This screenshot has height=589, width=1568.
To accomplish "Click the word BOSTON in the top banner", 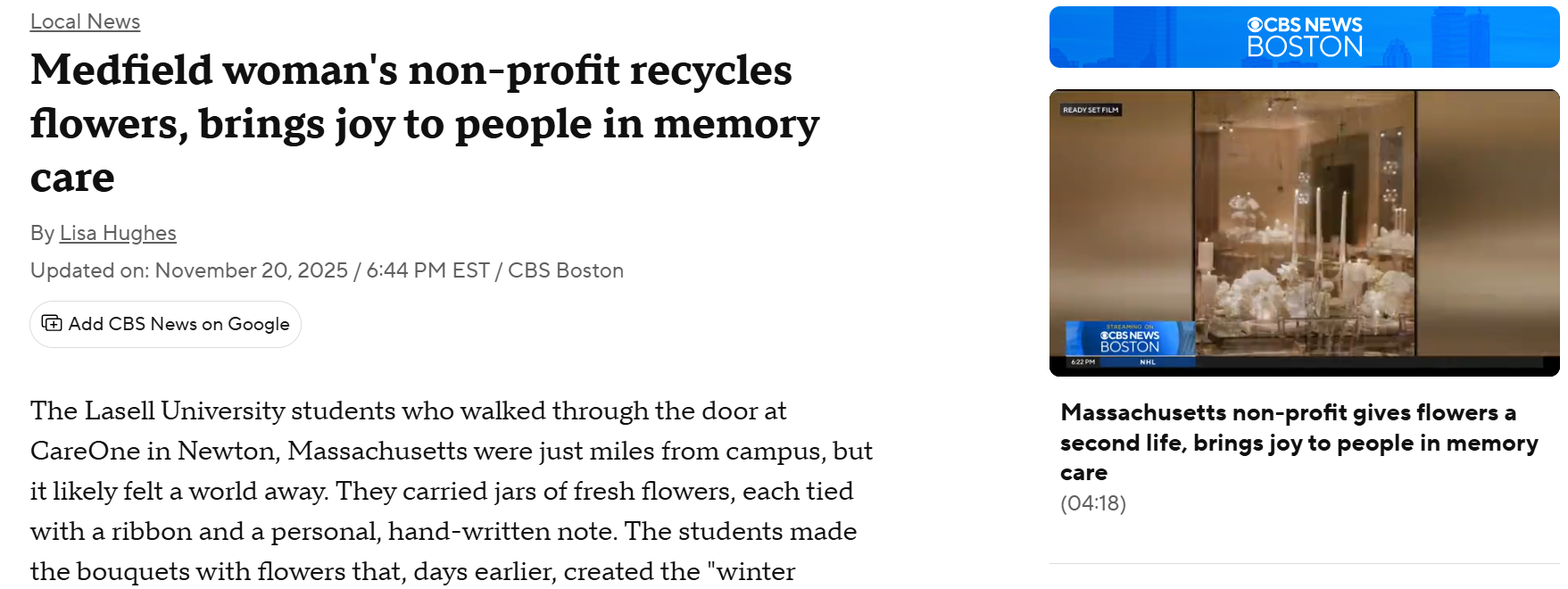I will (x=1305, y=47).
